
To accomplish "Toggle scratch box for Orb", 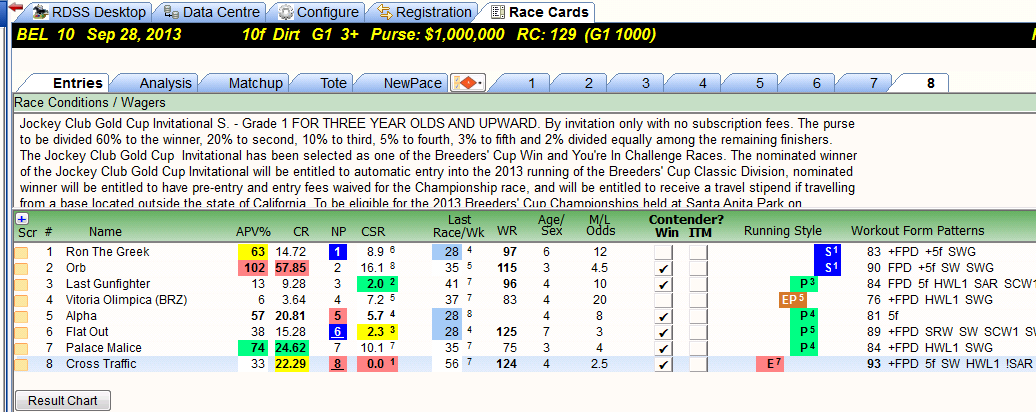I will click(22, 268).
